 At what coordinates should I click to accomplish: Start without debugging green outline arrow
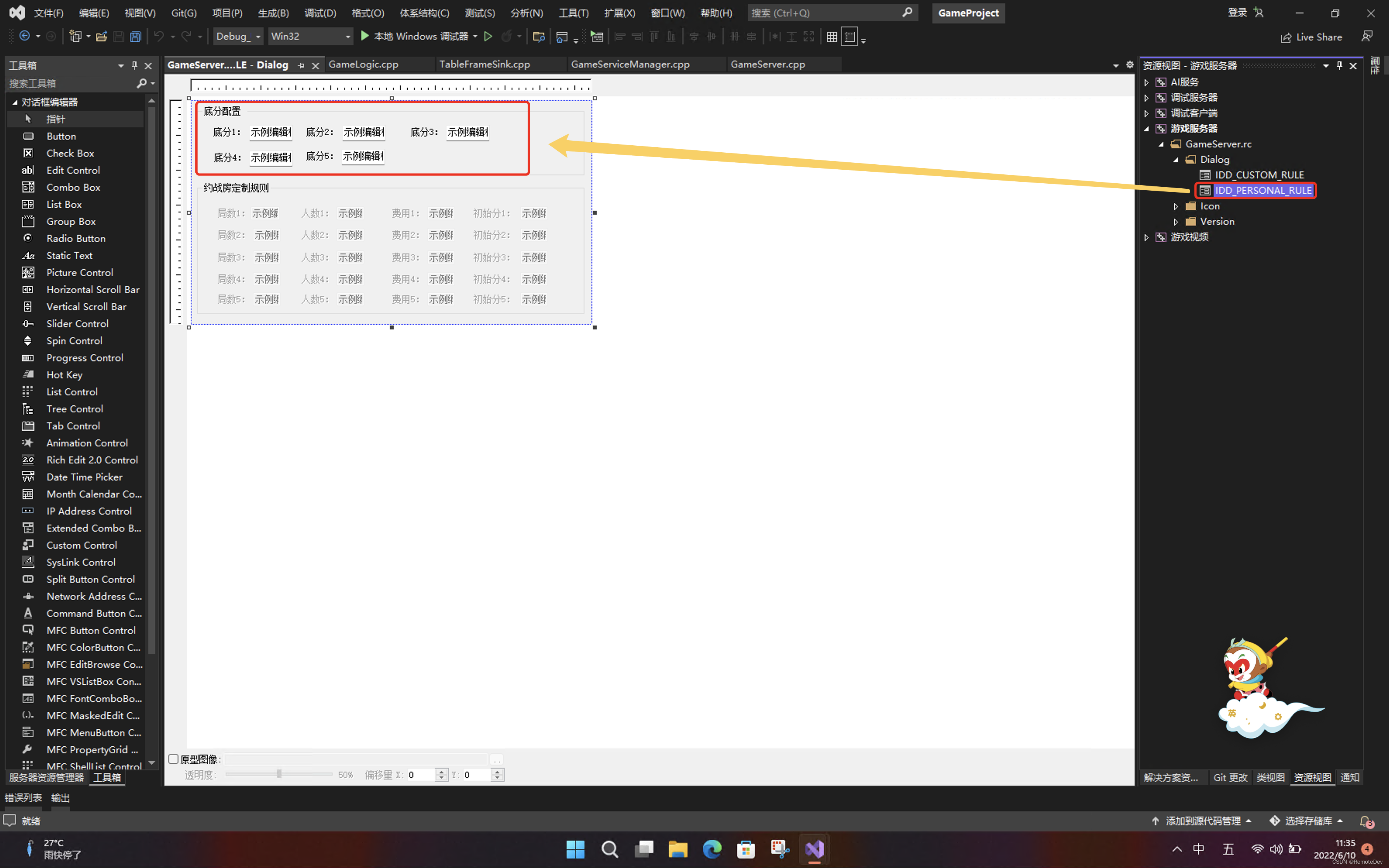(488, 37)
